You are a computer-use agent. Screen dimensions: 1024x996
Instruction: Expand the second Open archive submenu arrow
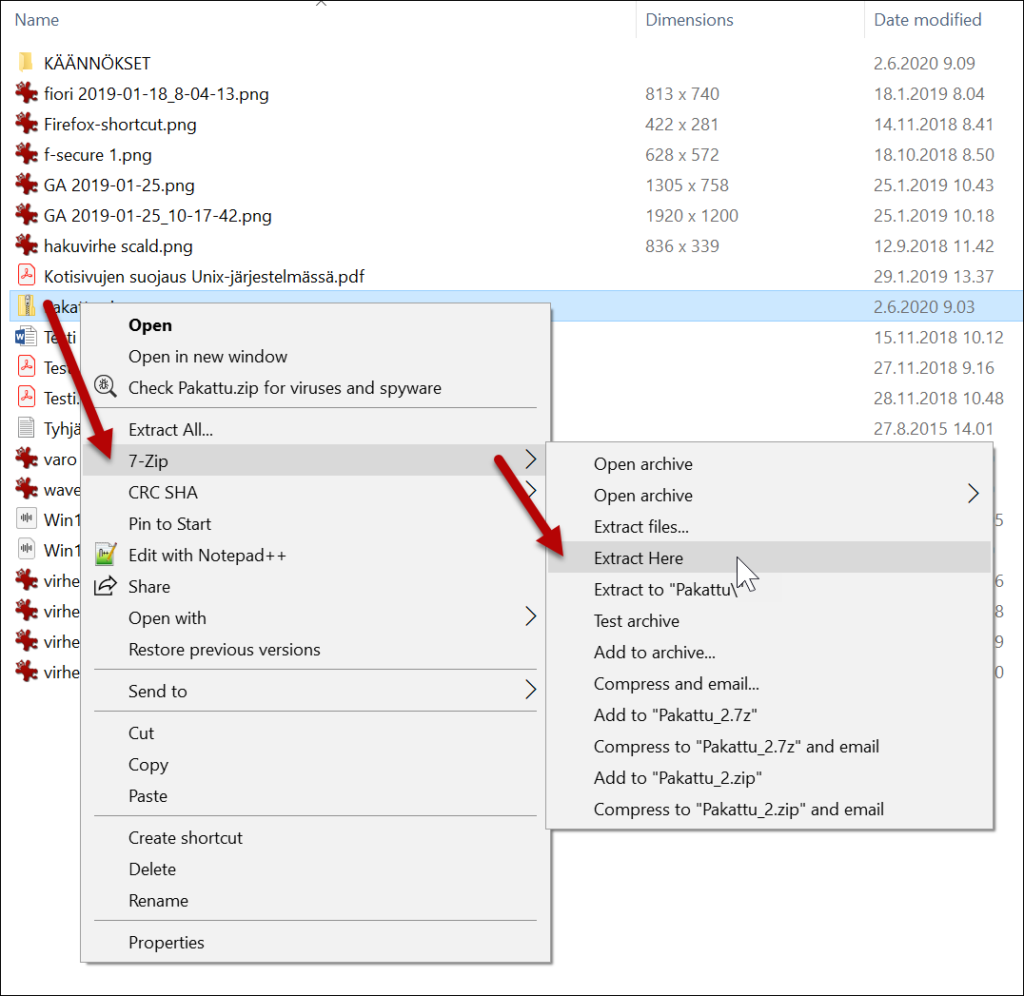point(972,495)
